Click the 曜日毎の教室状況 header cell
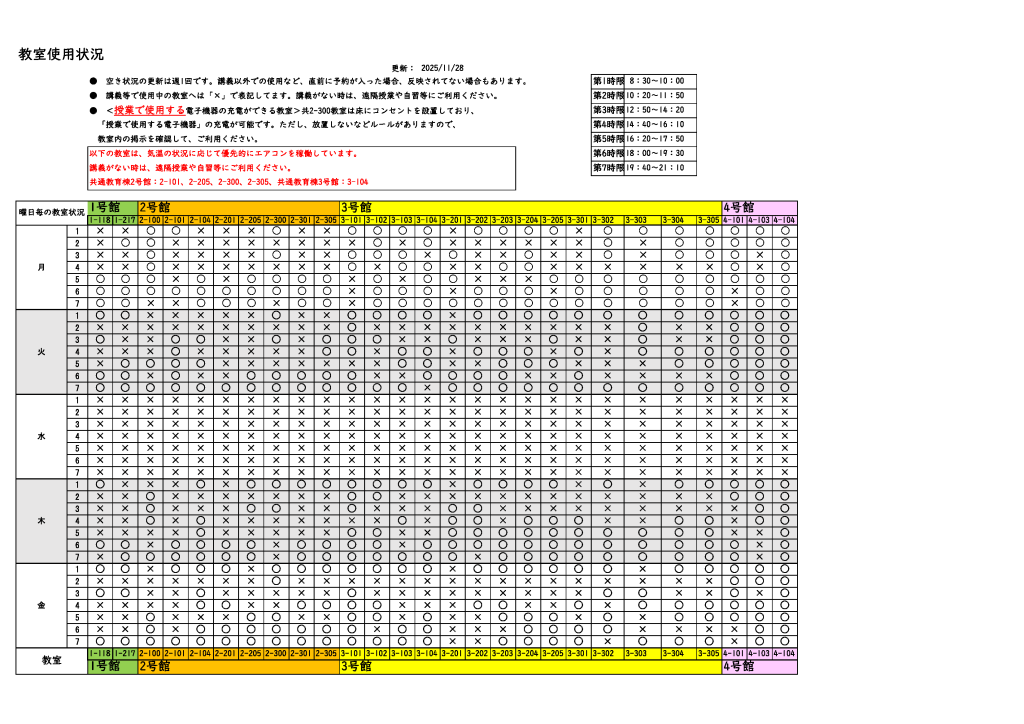This screenshot has height=724, width=1024. pos(51,213)
